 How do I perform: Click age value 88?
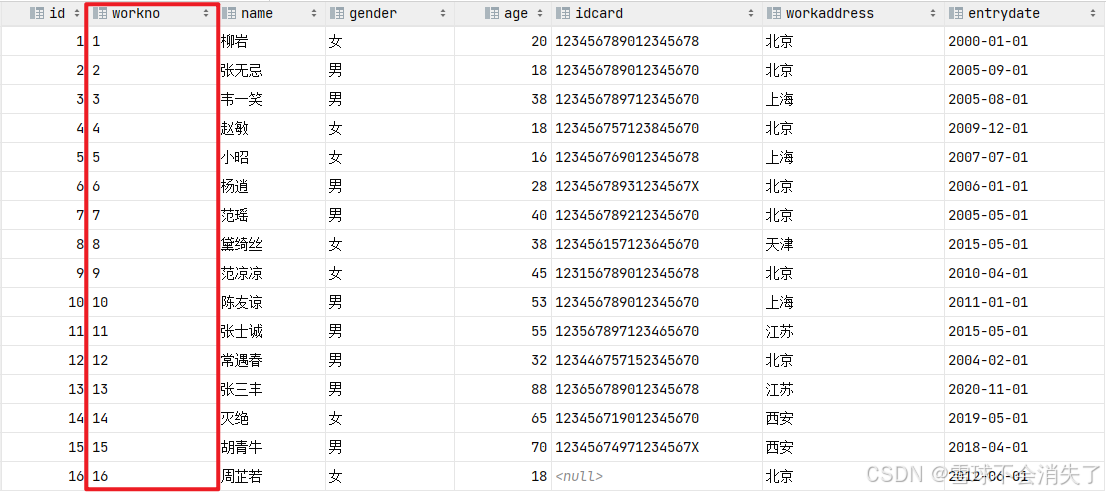(x=539, y=389)
